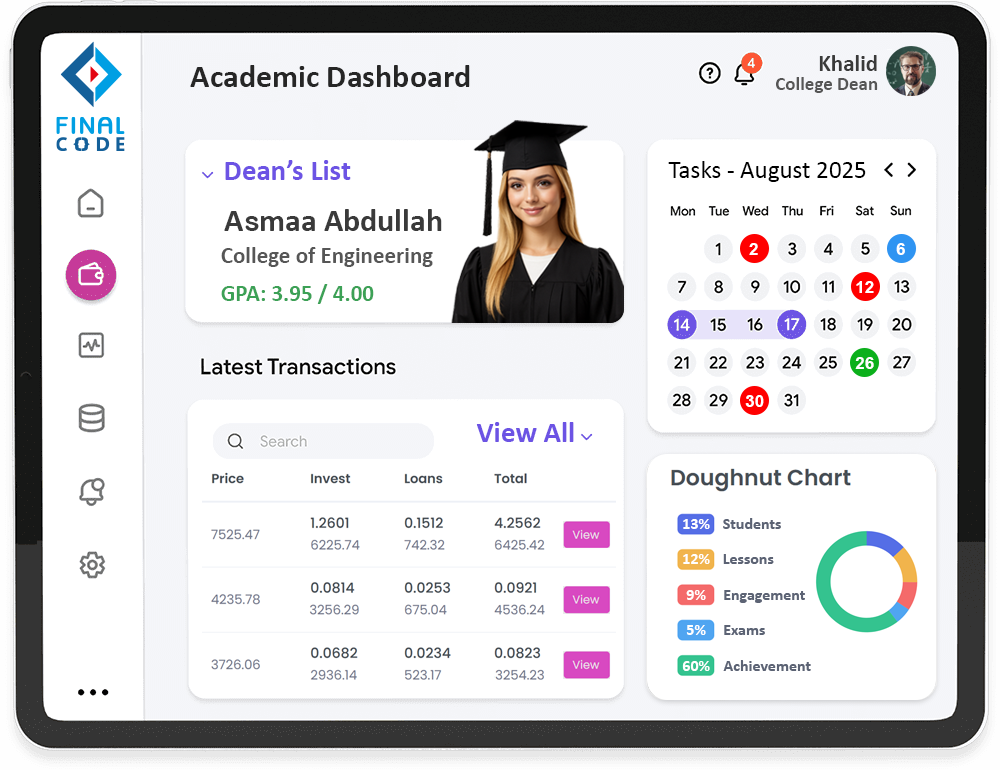The image size is (1000, 770).
Task: Go to next month in calendar
Action: pyautogui.click(x=912, y=170)
